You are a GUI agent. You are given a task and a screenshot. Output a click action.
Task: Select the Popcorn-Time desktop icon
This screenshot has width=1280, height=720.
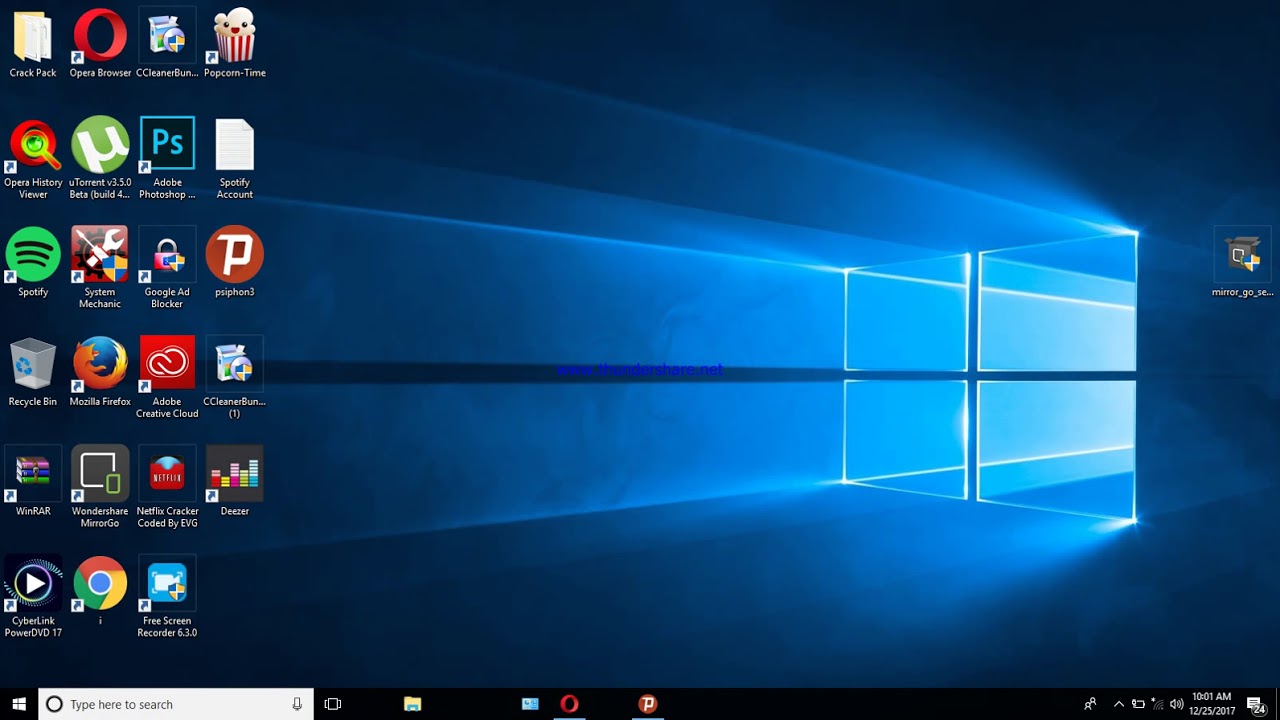coord(235,45)
